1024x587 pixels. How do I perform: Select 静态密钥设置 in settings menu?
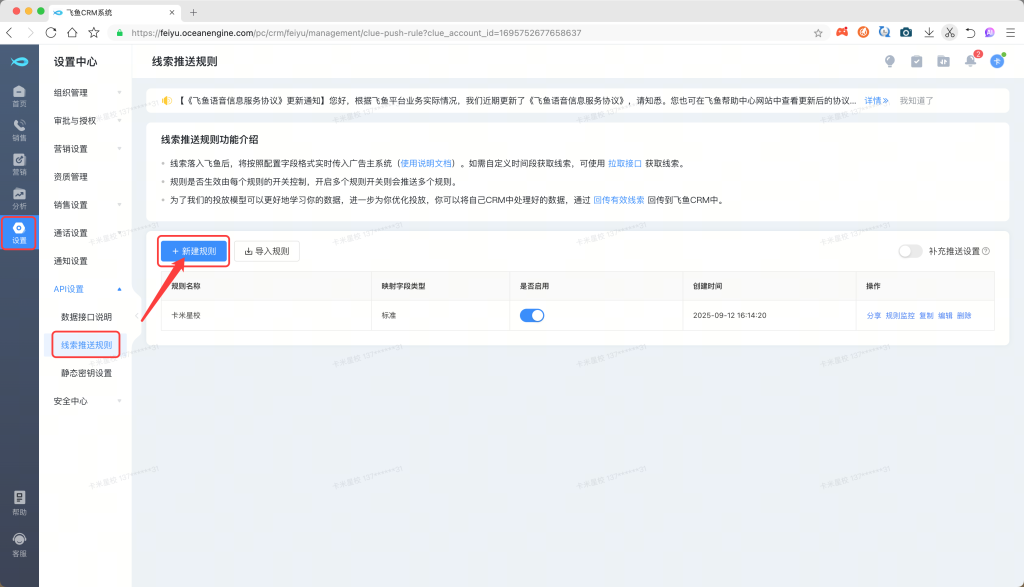86,373
